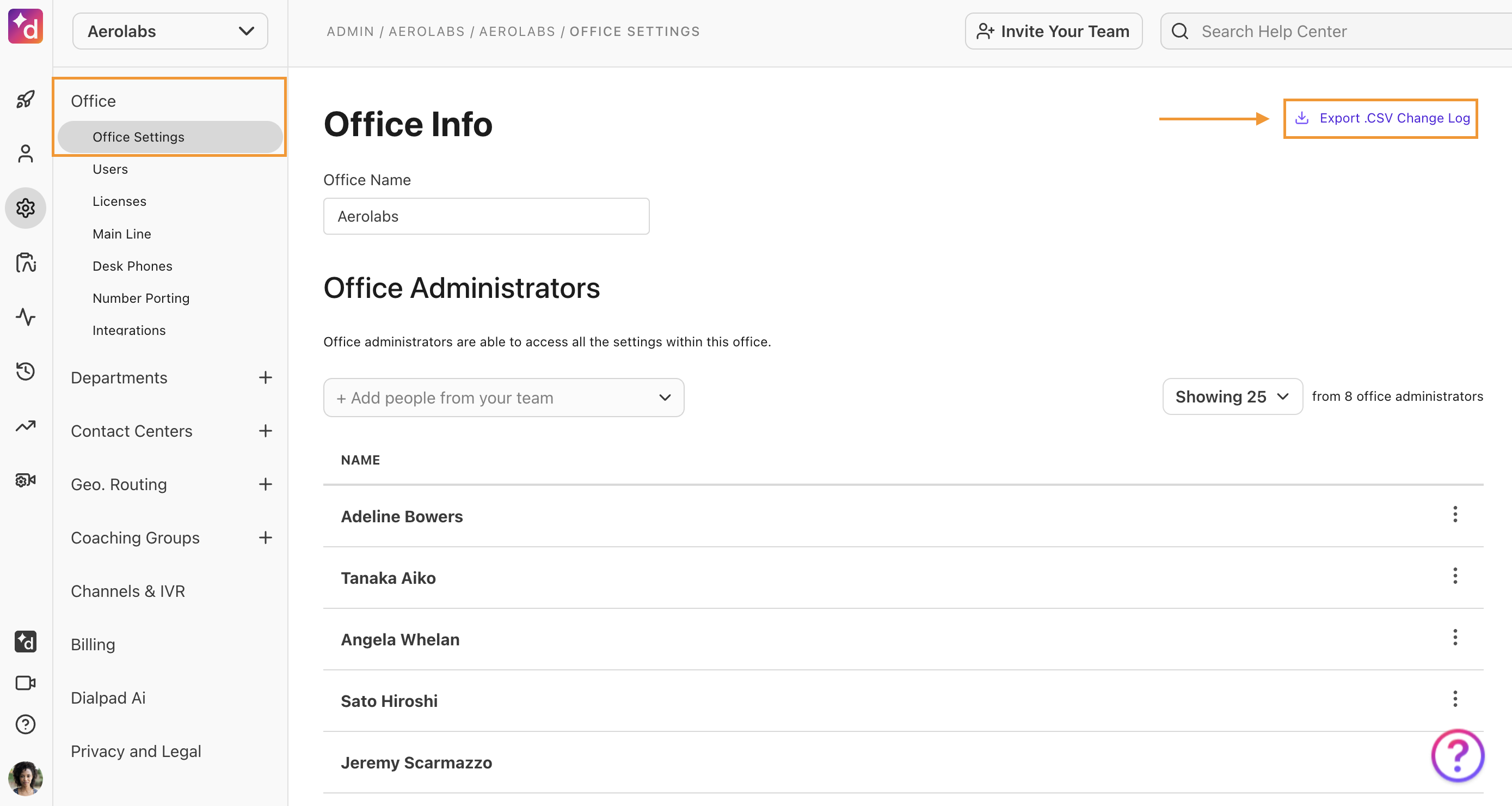
Task: Open the Coaching Groups section
Action: coord(135,538)
